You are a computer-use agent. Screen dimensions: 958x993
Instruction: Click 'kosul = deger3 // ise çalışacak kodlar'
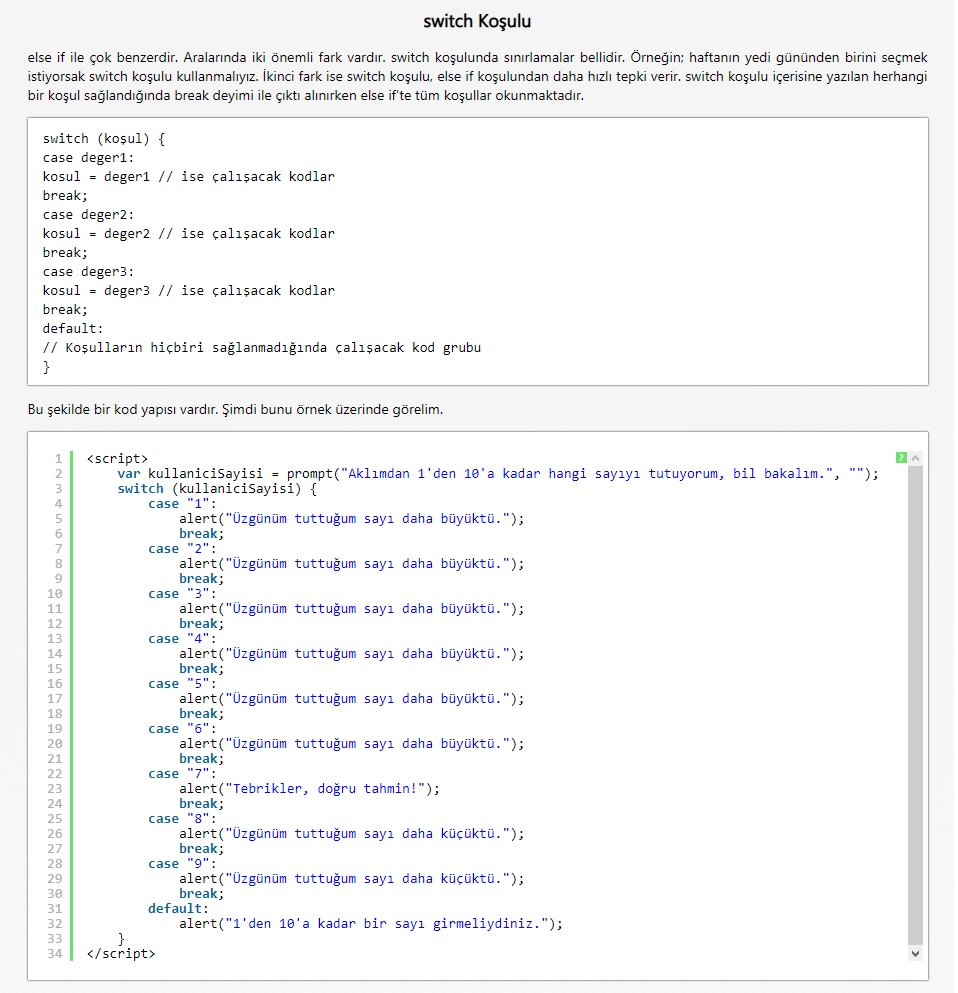pyautogui.click(x=189, y=291)
